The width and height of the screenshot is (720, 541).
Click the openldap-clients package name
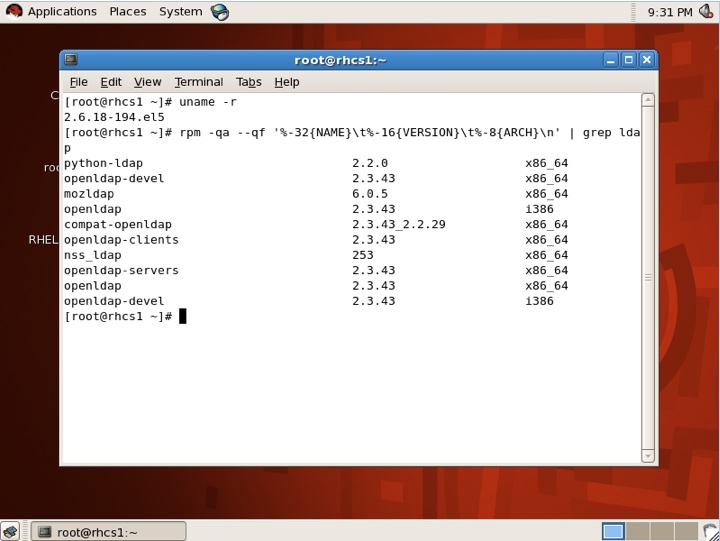pos(121,240)
